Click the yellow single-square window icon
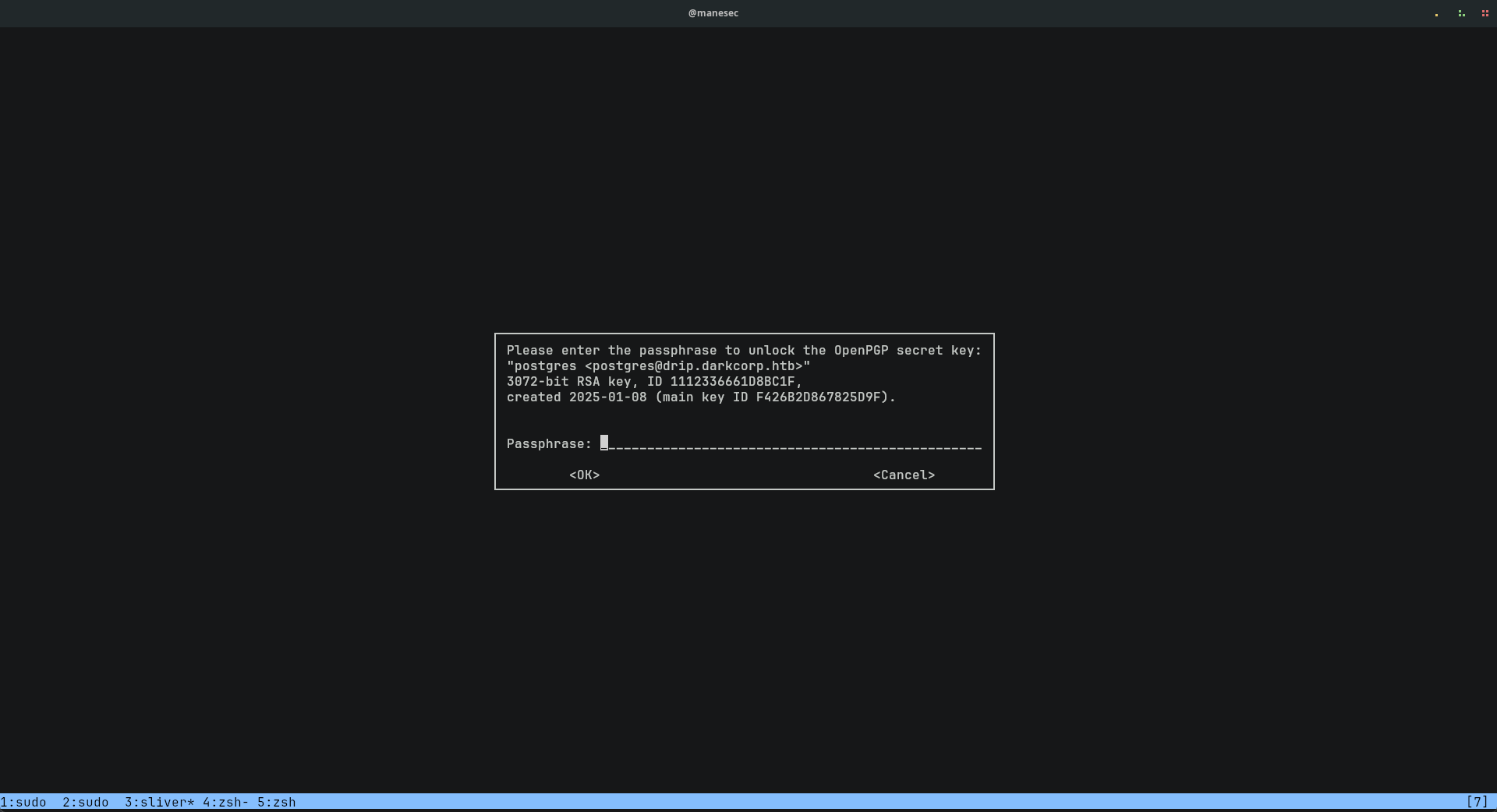1497x812 pixels. [x=1436, y=14]
